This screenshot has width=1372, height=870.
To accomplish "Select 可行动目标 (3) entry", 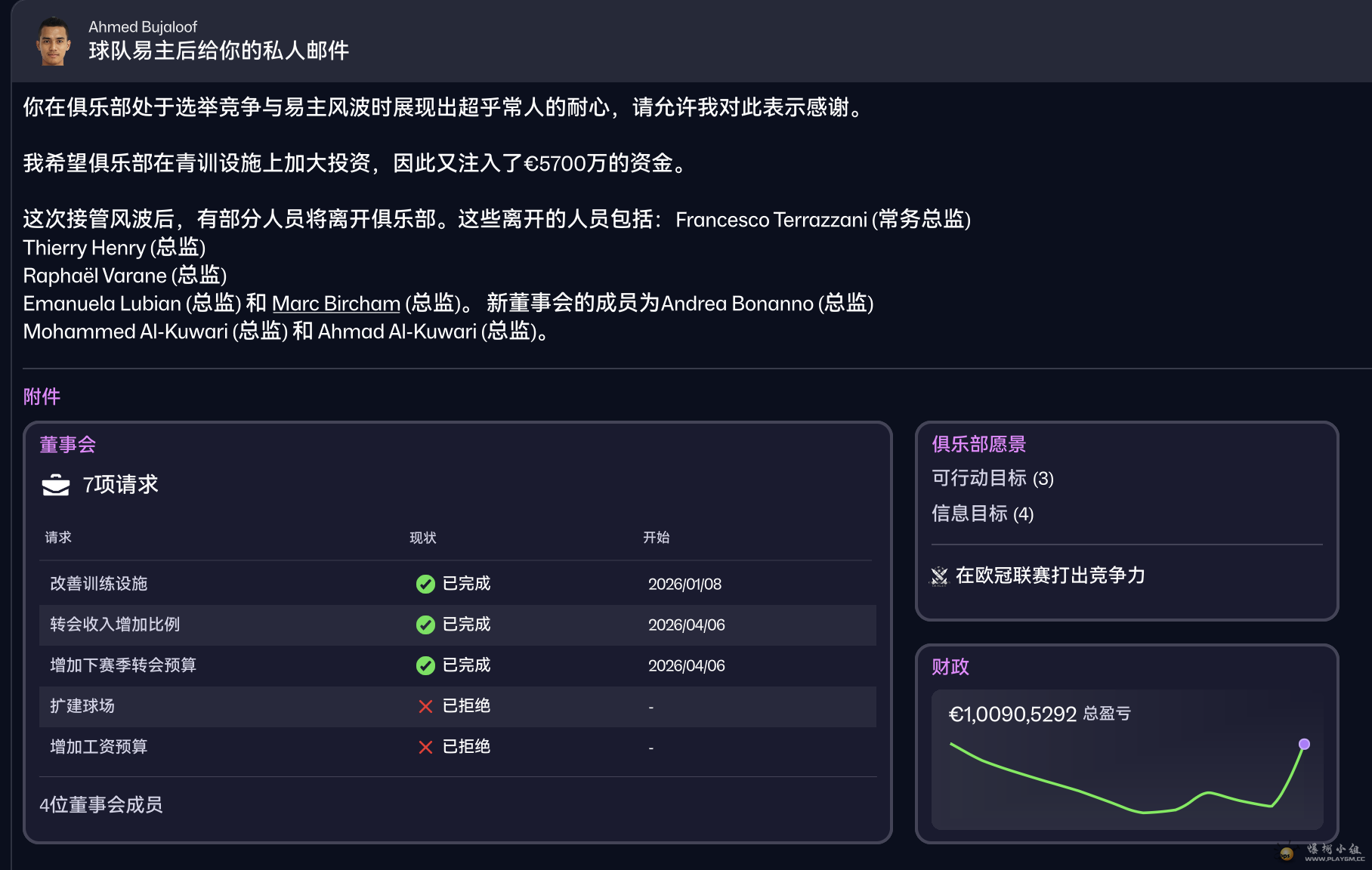I will [992, 478].
